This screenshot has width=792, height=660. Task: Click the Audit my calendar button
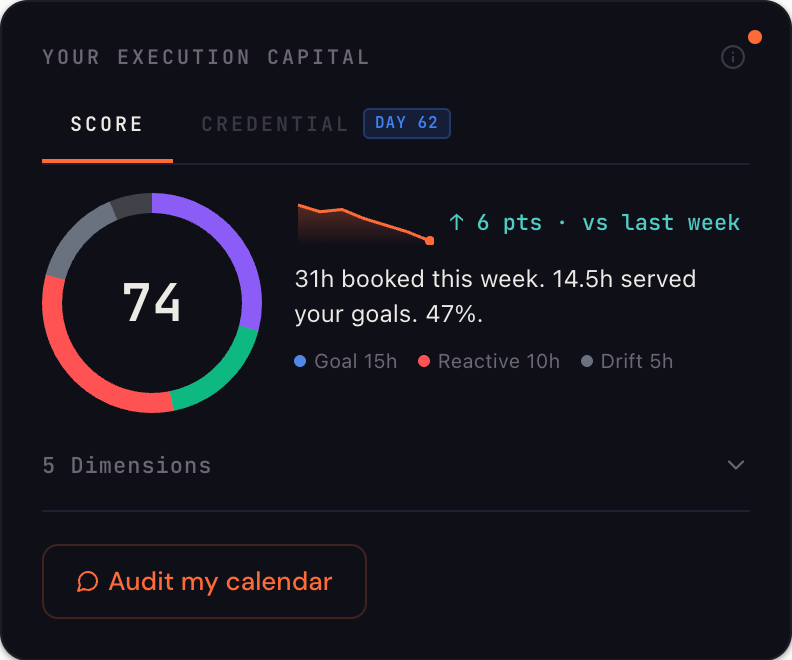pyautogui.click(x=204, y=581)
